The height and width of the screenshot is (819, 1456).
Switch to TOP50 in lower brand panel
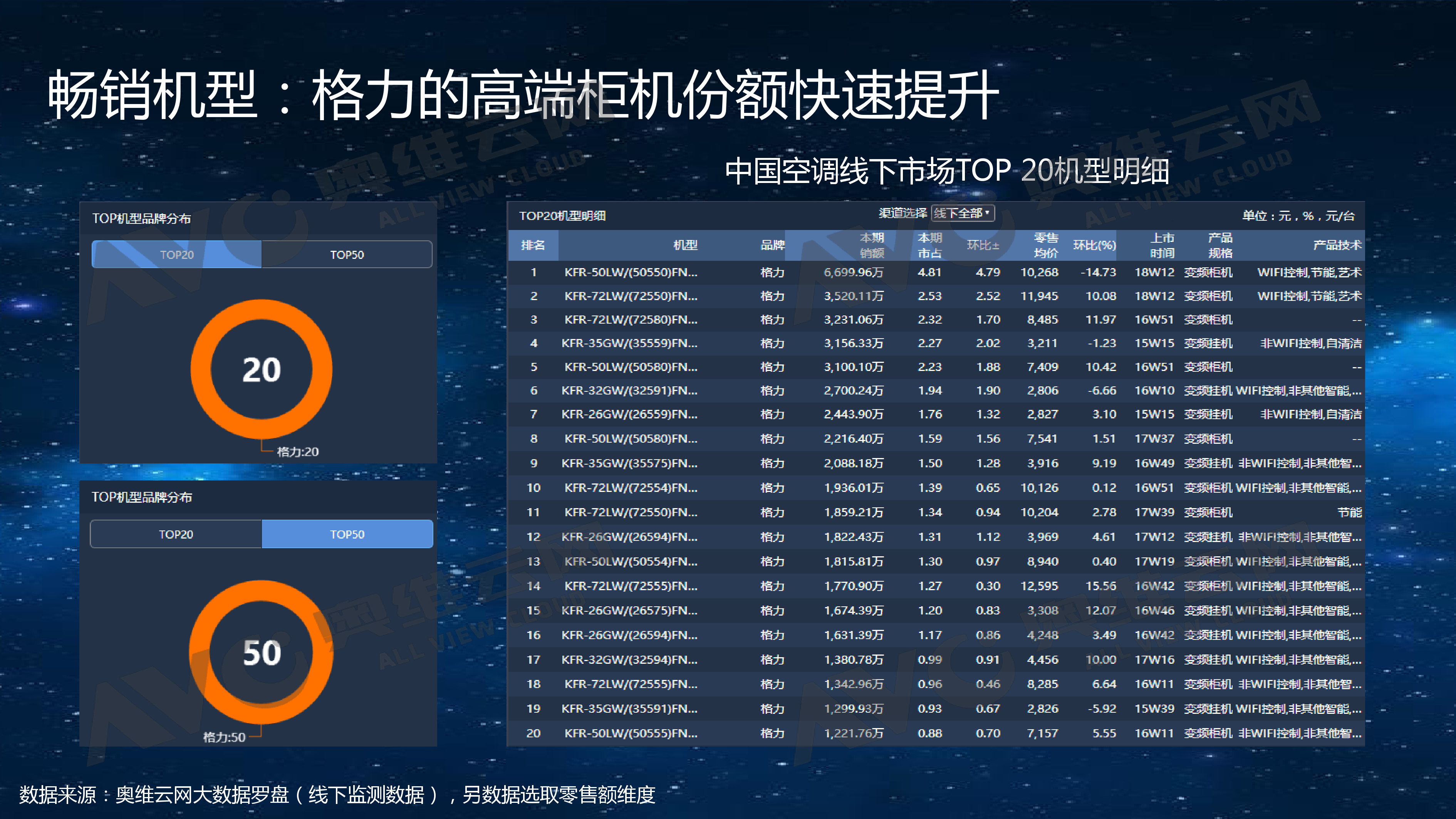point(347,534)
